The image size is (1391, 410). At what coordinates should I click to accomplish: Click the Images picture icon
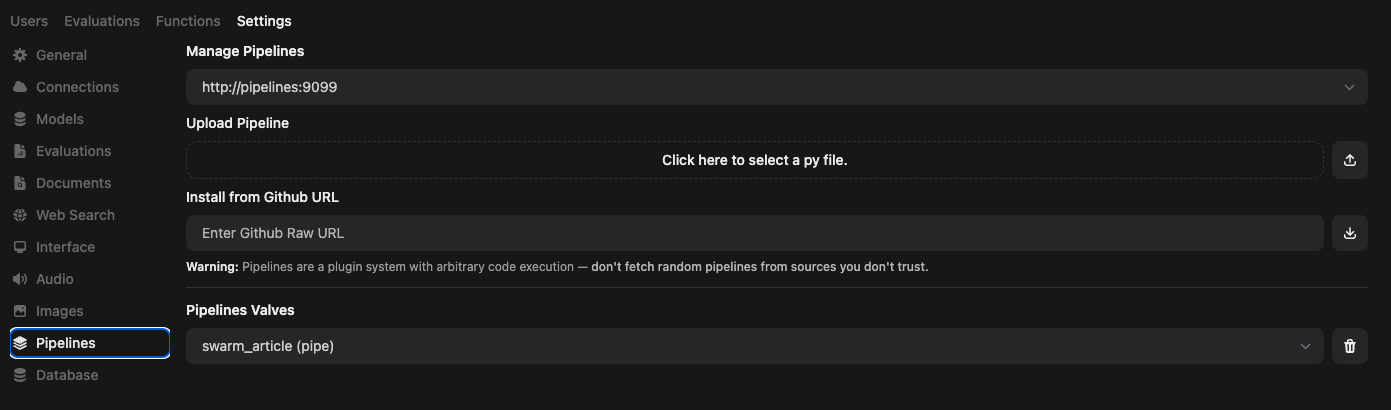pos(20,311)
